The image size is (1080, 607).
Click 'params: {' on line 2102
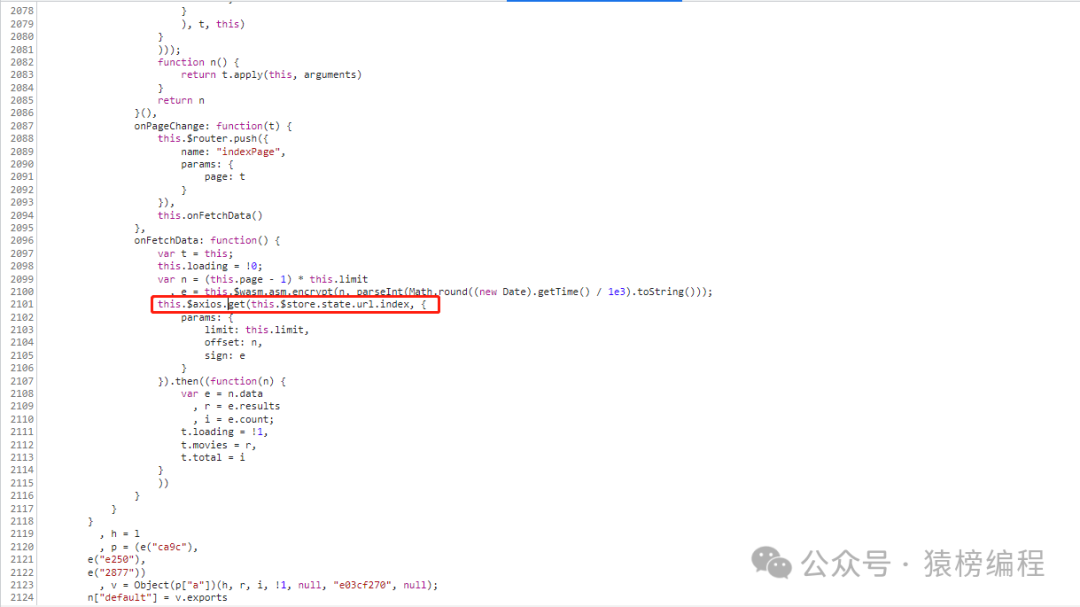click(207, 318)
